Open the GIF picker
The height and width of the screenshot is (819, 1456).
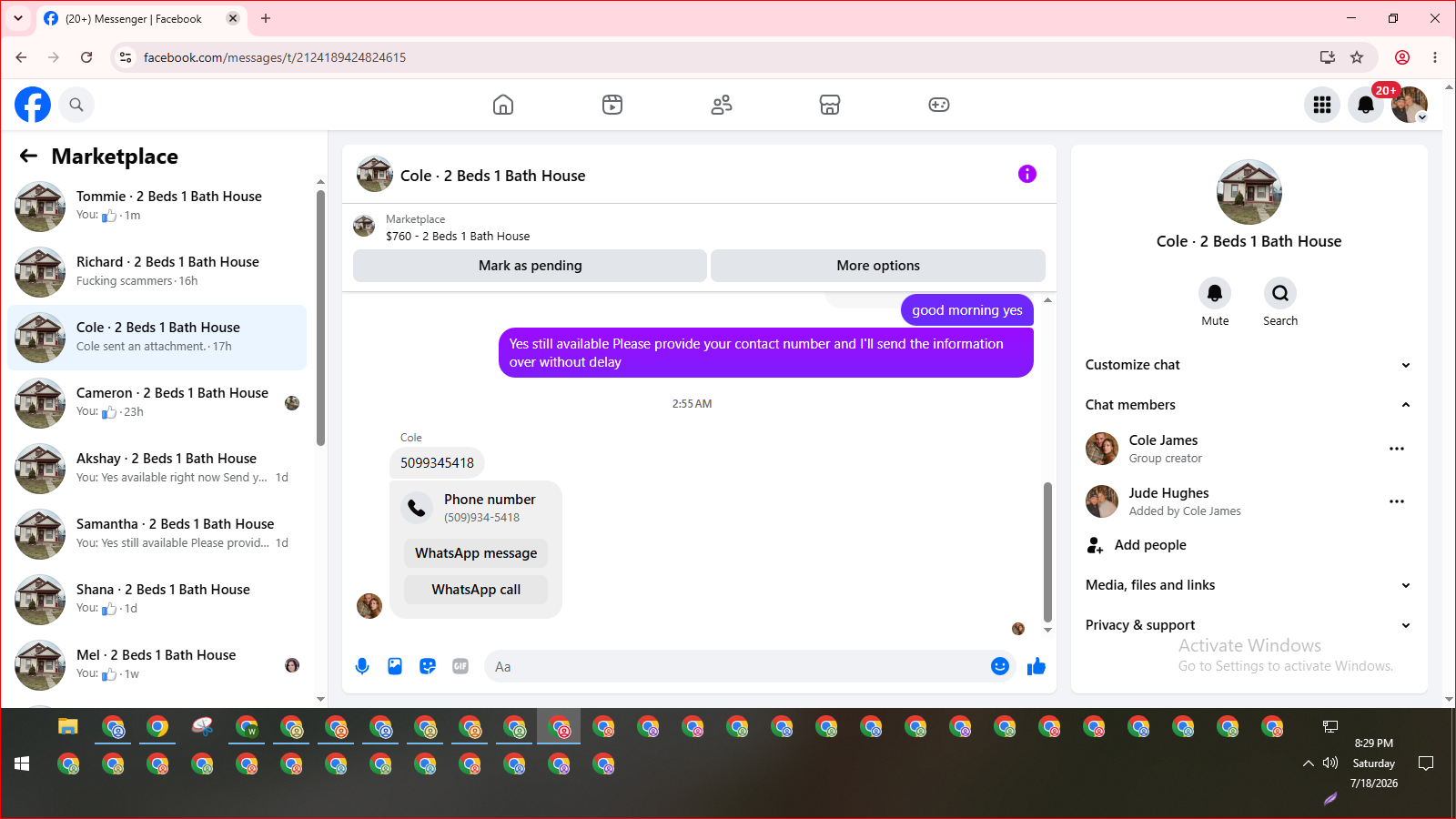click(x=460, y=666)
